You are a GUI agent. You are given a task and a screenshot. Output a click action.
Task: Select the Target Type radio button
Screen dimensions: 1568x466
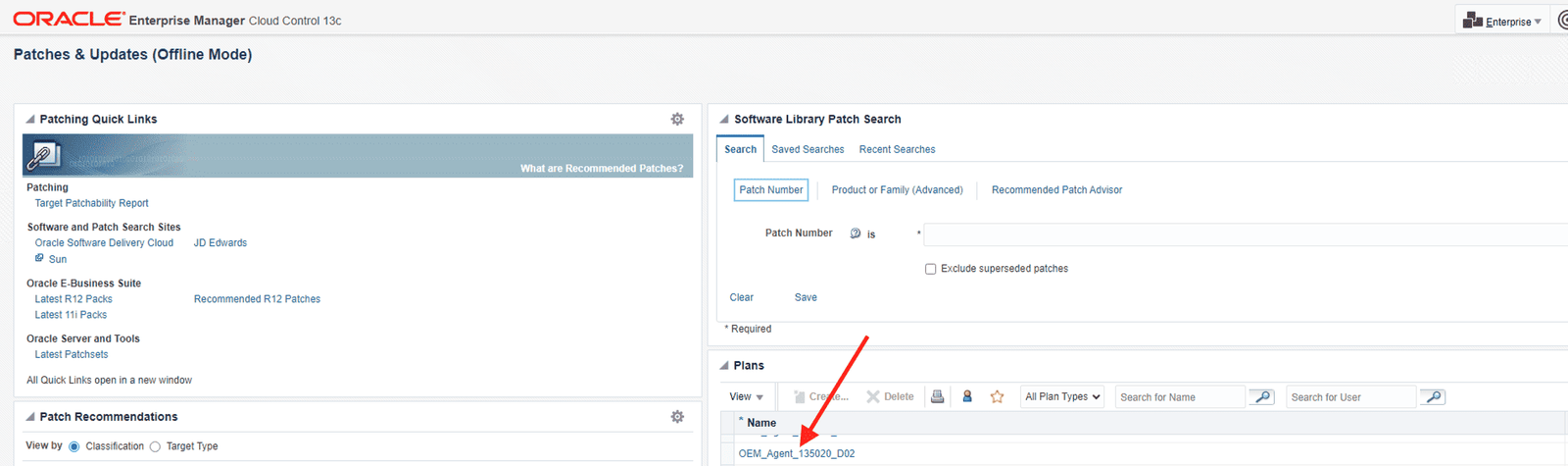[155, 446]
